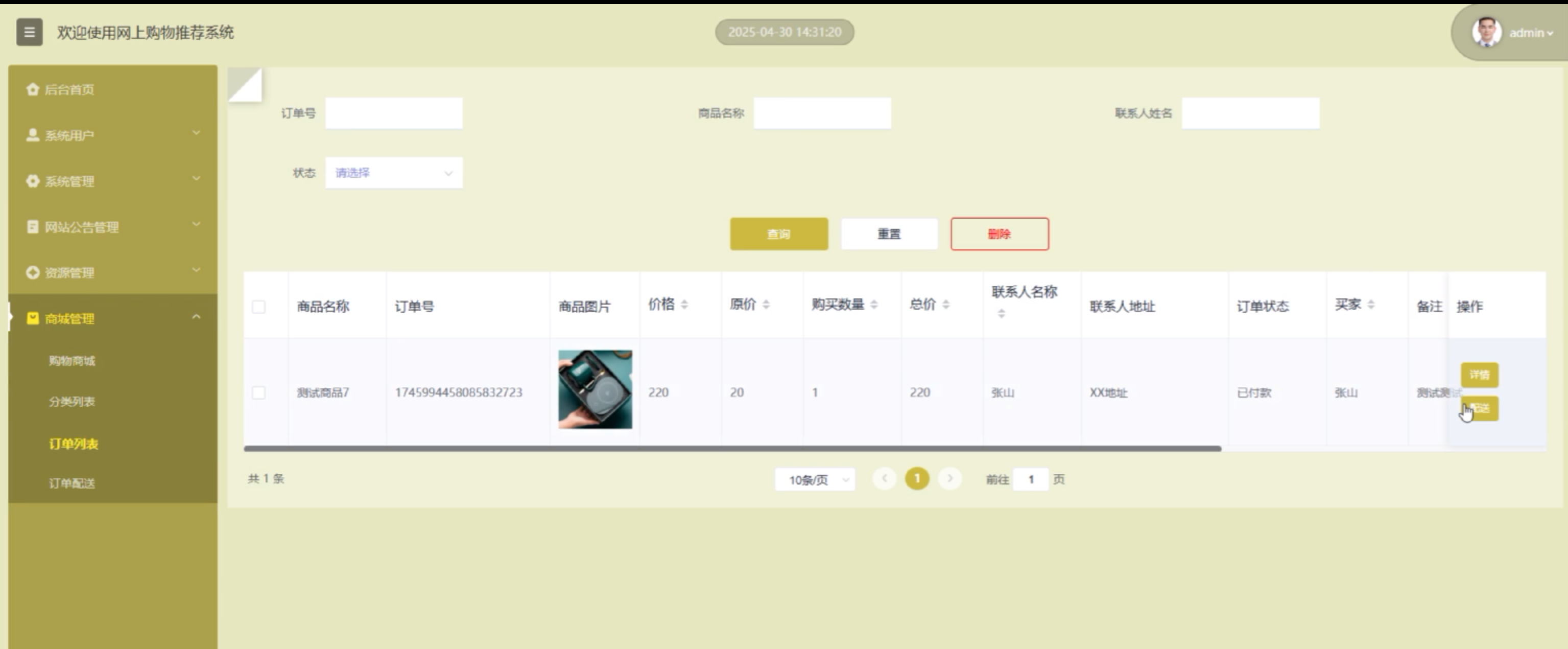Click the document icon beside 网站公告管理
1568x649 pixels.
tap(33, 227)
